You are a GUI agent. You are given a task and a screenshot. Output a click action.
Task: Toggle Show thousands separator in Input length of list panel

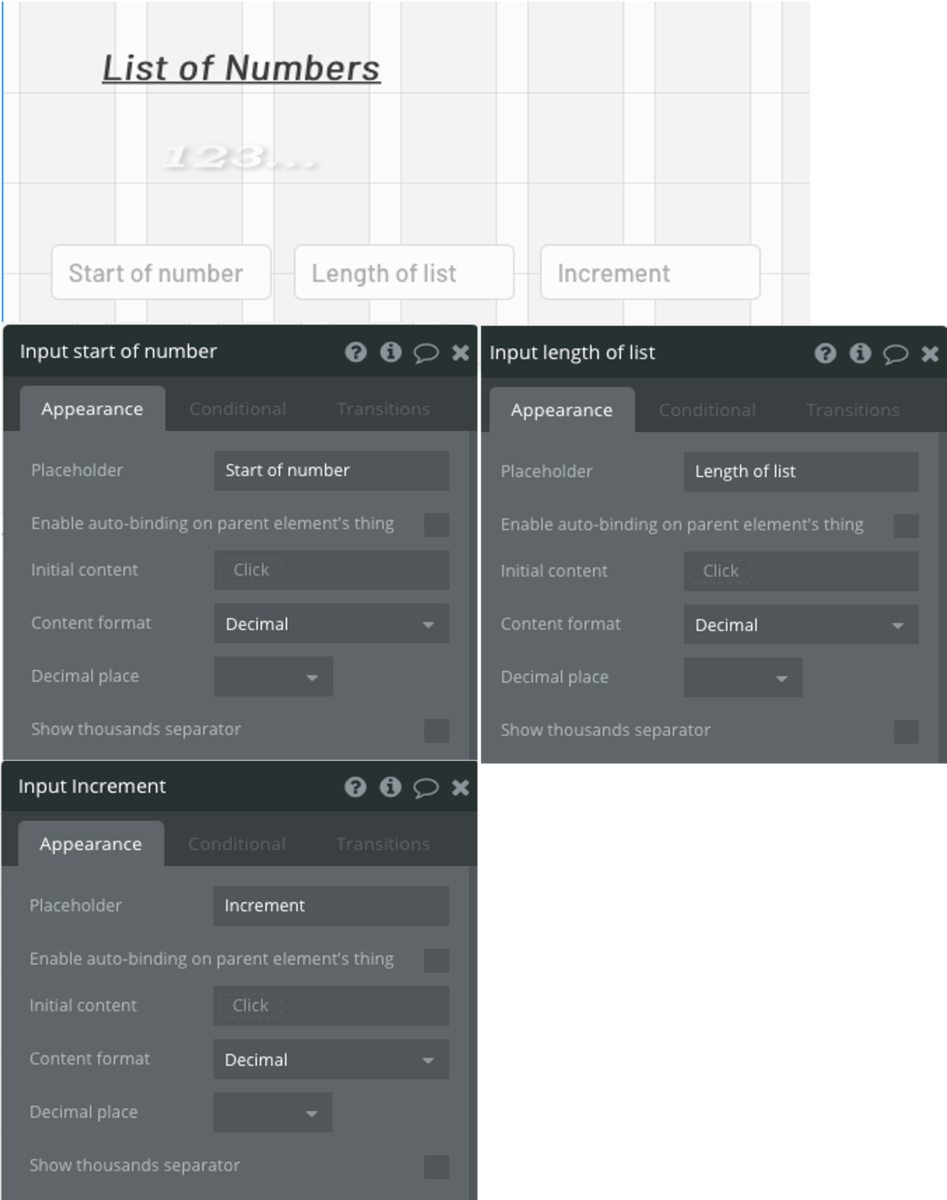906,731
